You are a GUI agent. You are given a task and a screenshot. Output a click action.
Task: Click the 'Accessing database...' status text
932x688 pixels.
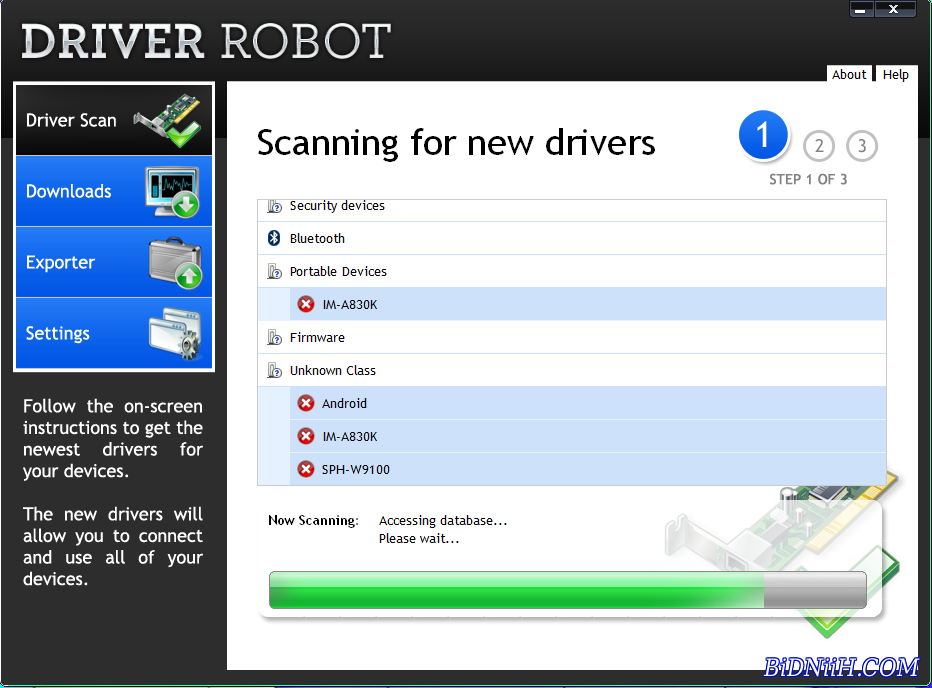click(443, 520)
